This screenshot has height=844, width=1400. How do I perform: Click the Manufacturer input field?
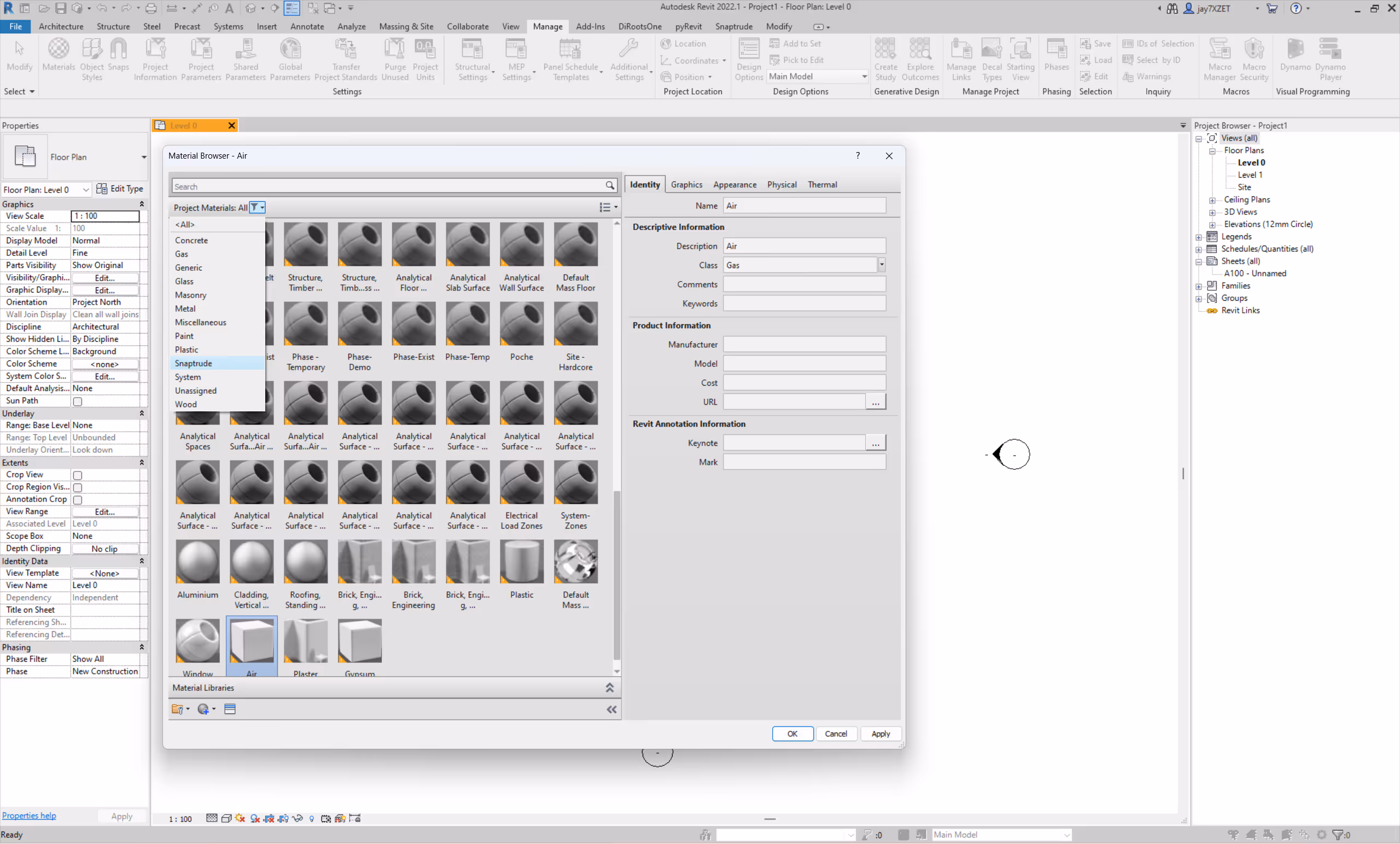804,345
